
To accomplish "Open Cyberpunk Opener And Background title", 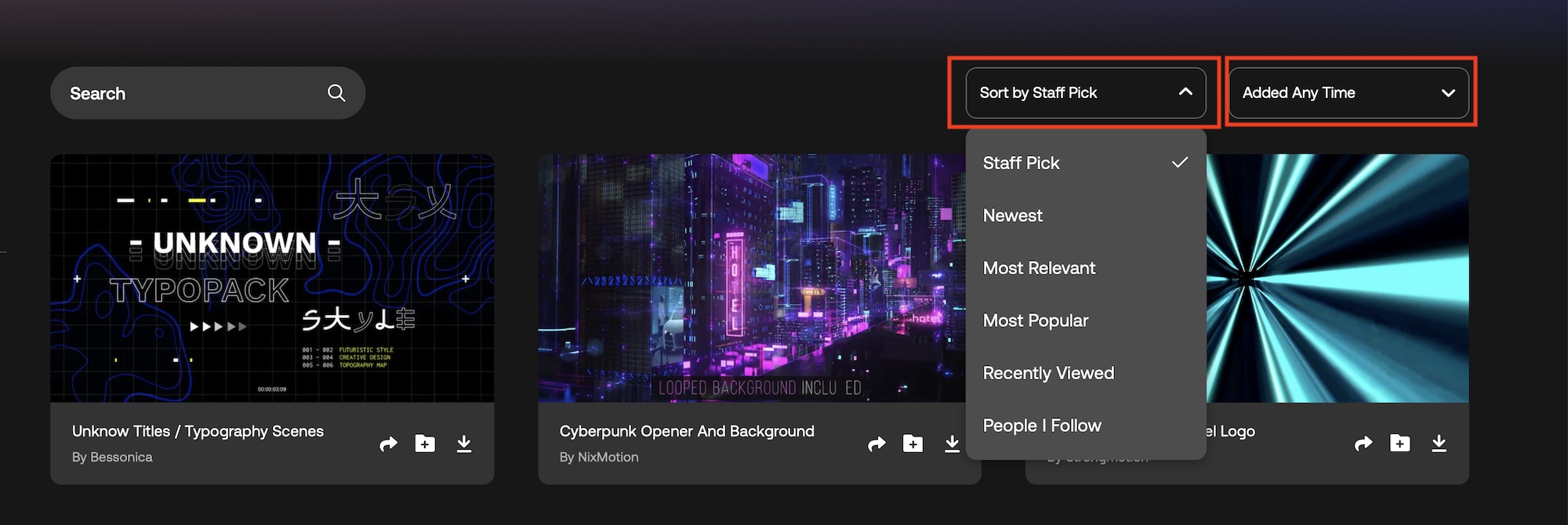I will (x=687, y=431).
